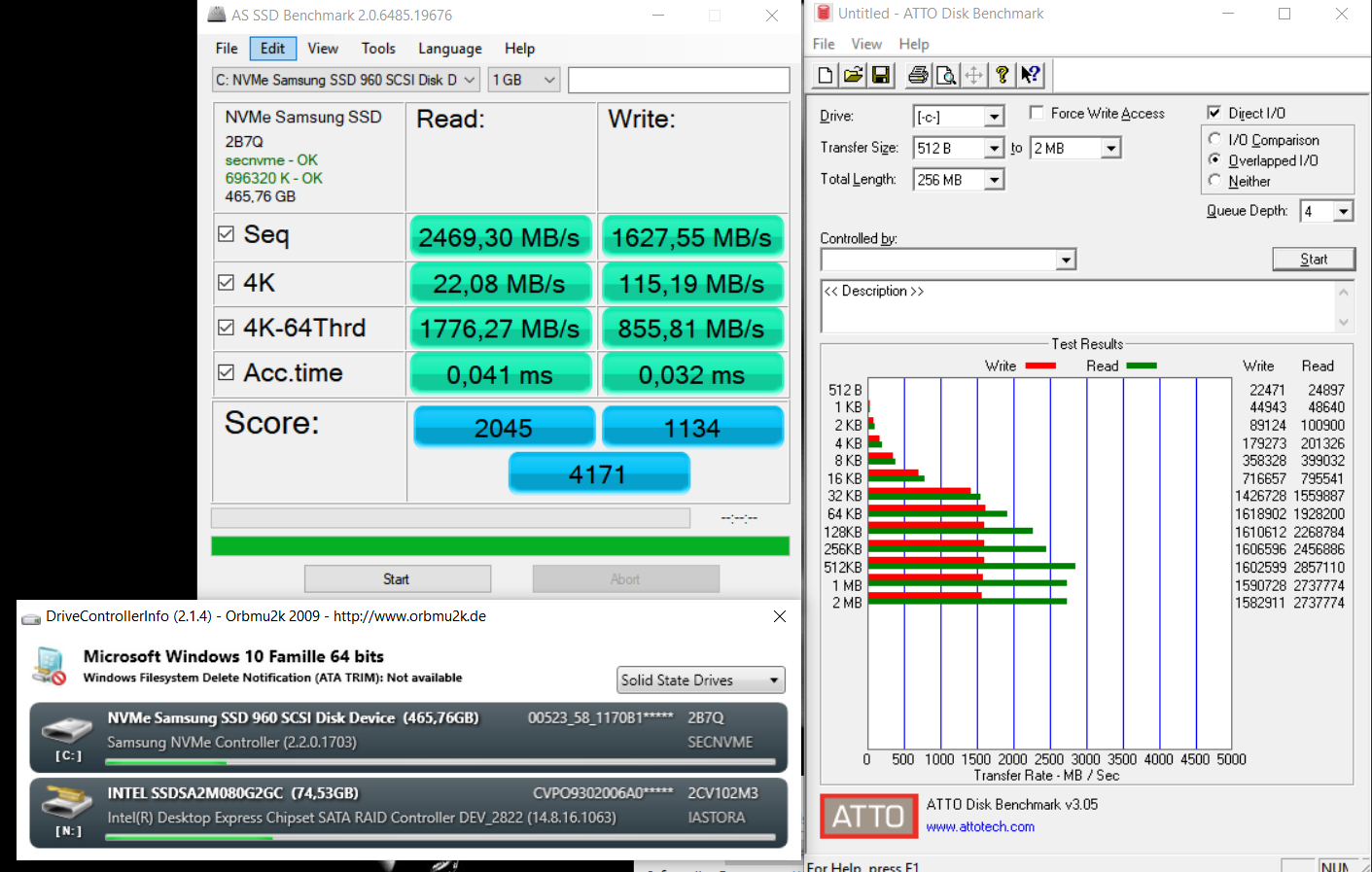Viewport: 1372px width, 872px height.
Task: Save results with ATTO floppy disk icon
Action: click(881, 75)
